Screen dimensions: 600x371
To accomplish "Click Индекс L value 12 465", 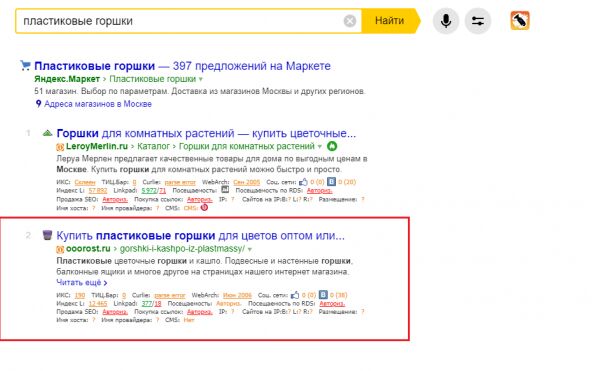I will [x=98, y=304].
